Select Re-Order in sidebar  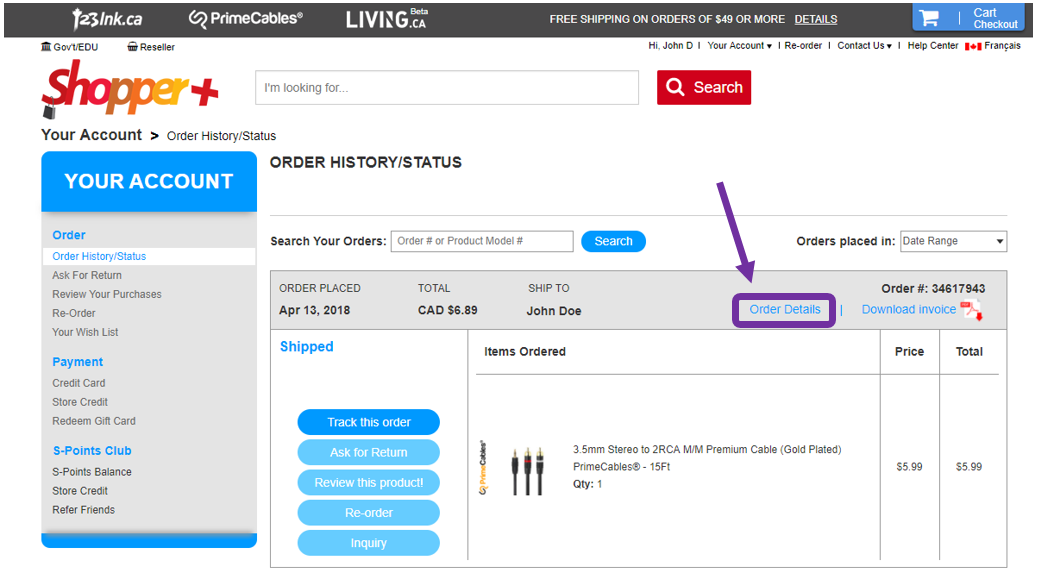tap(73, 313)
